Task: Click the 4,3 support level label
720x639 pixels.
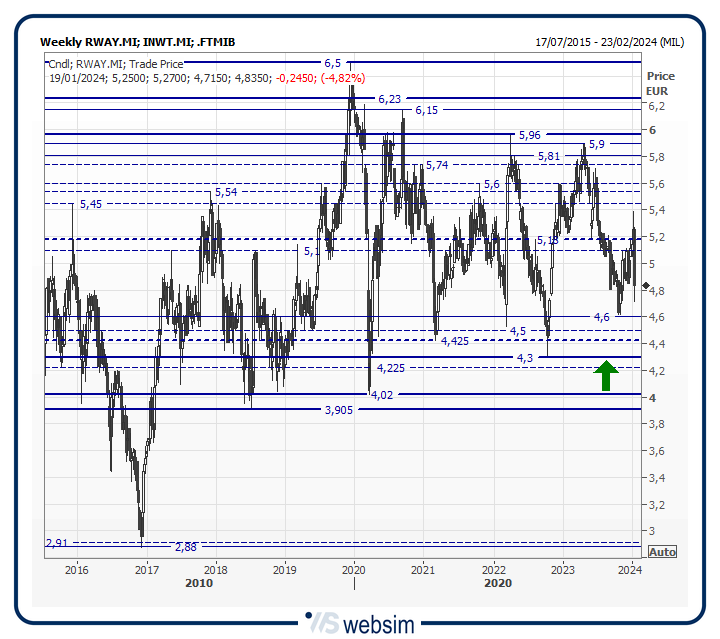Action: pos(525,358)
